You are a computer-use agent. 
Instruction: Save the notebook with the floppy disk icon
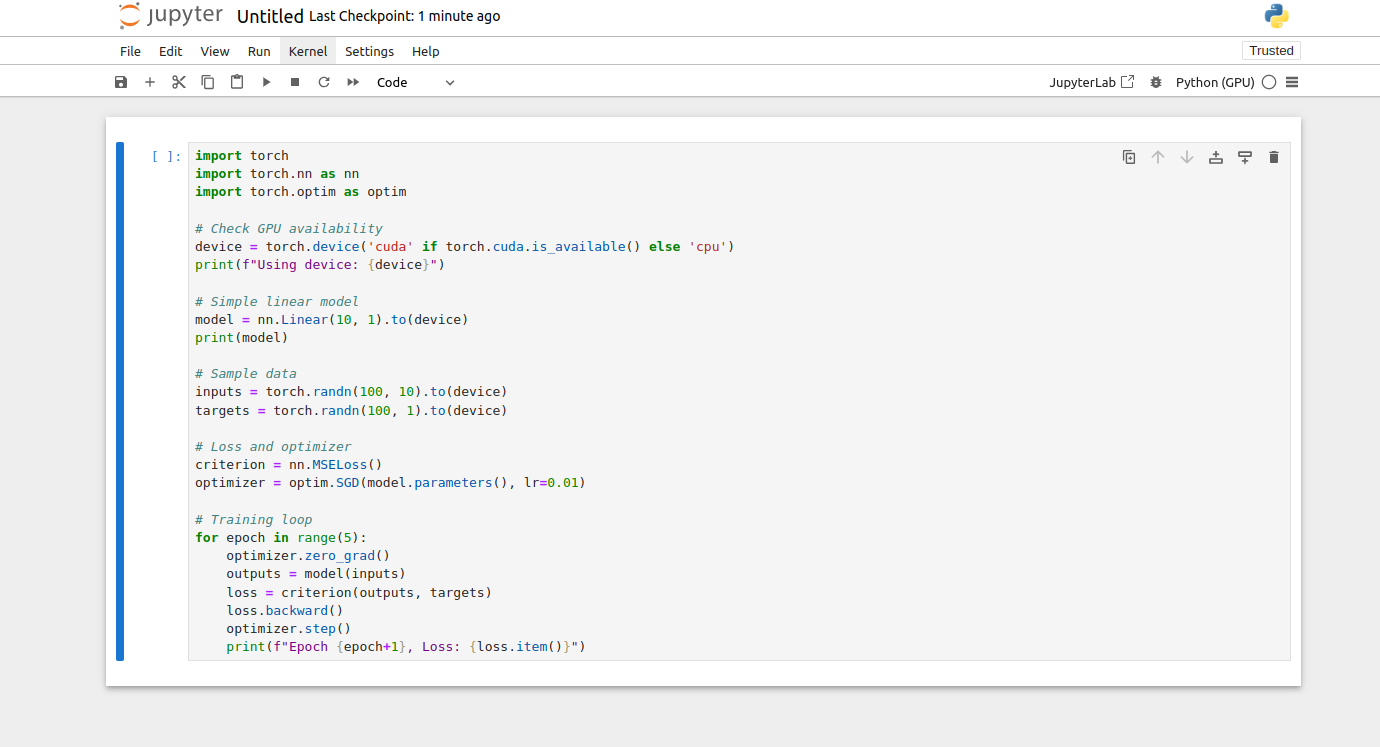point(121,82)
